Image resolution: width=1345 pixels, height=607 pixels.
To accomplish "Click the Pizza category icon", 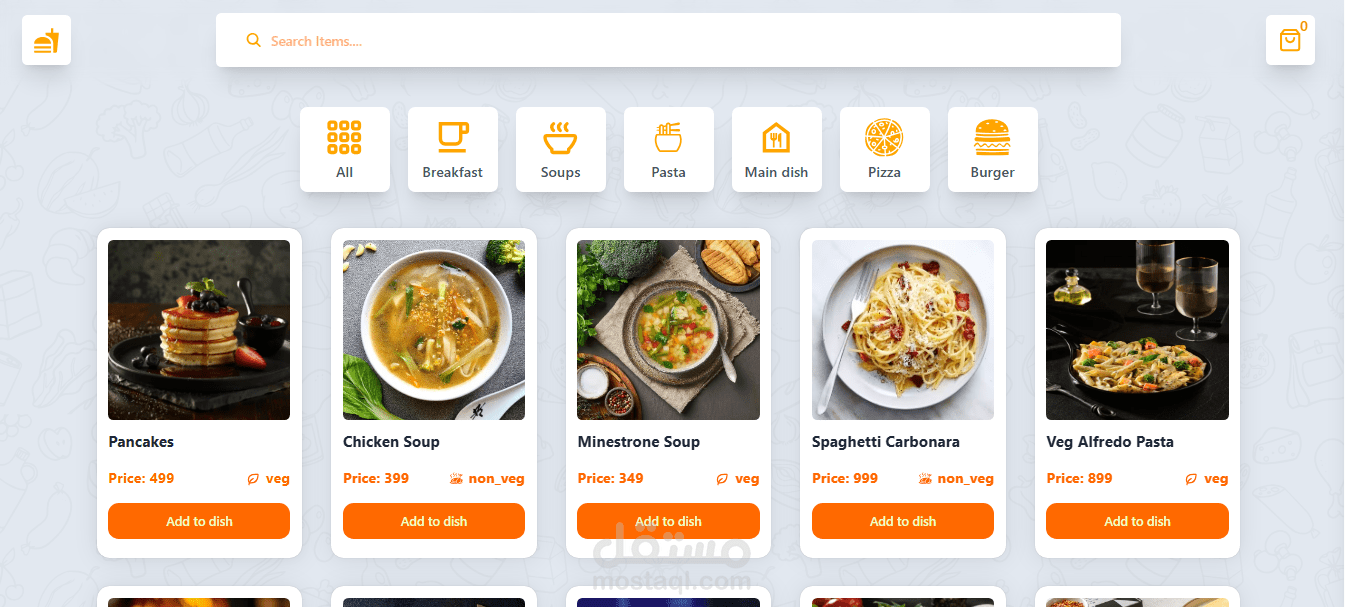I will (884, 138).
